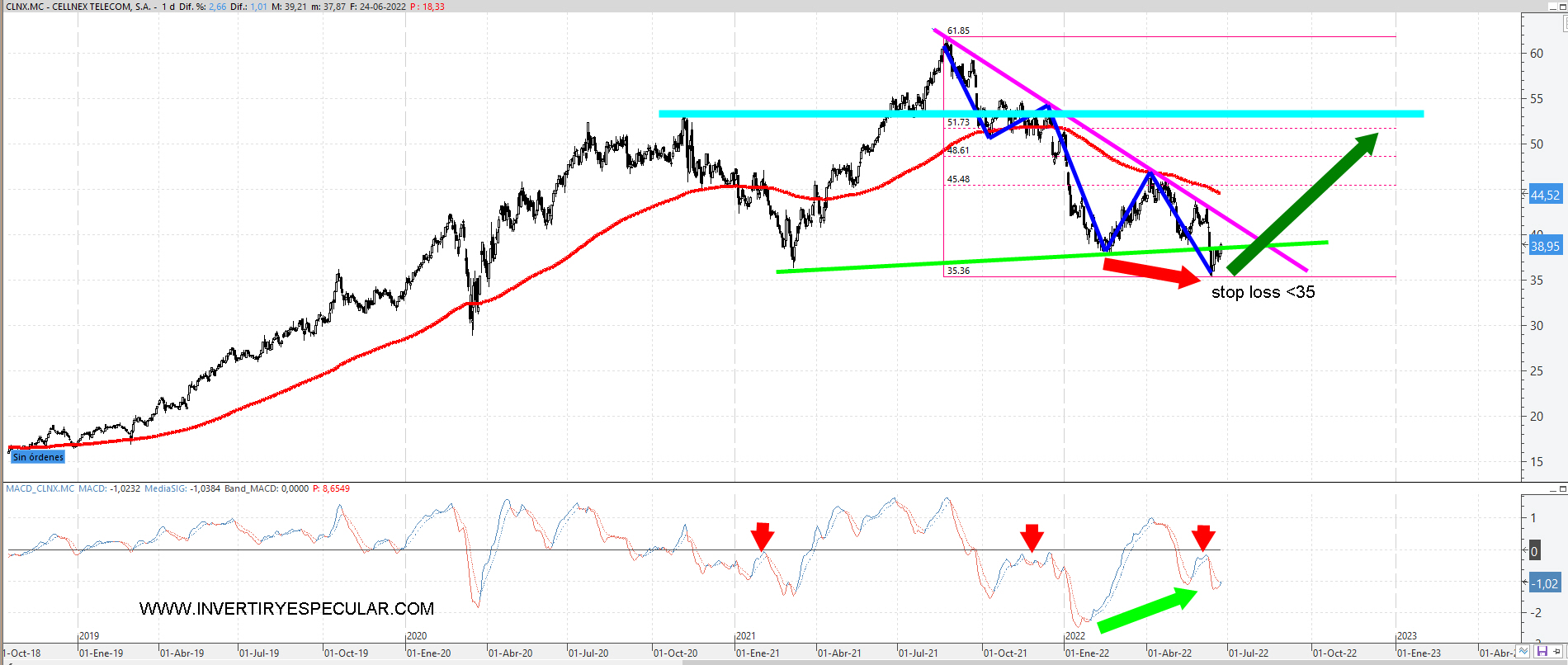Click the 'Sin órdenes' label

(x=38, y=457)
